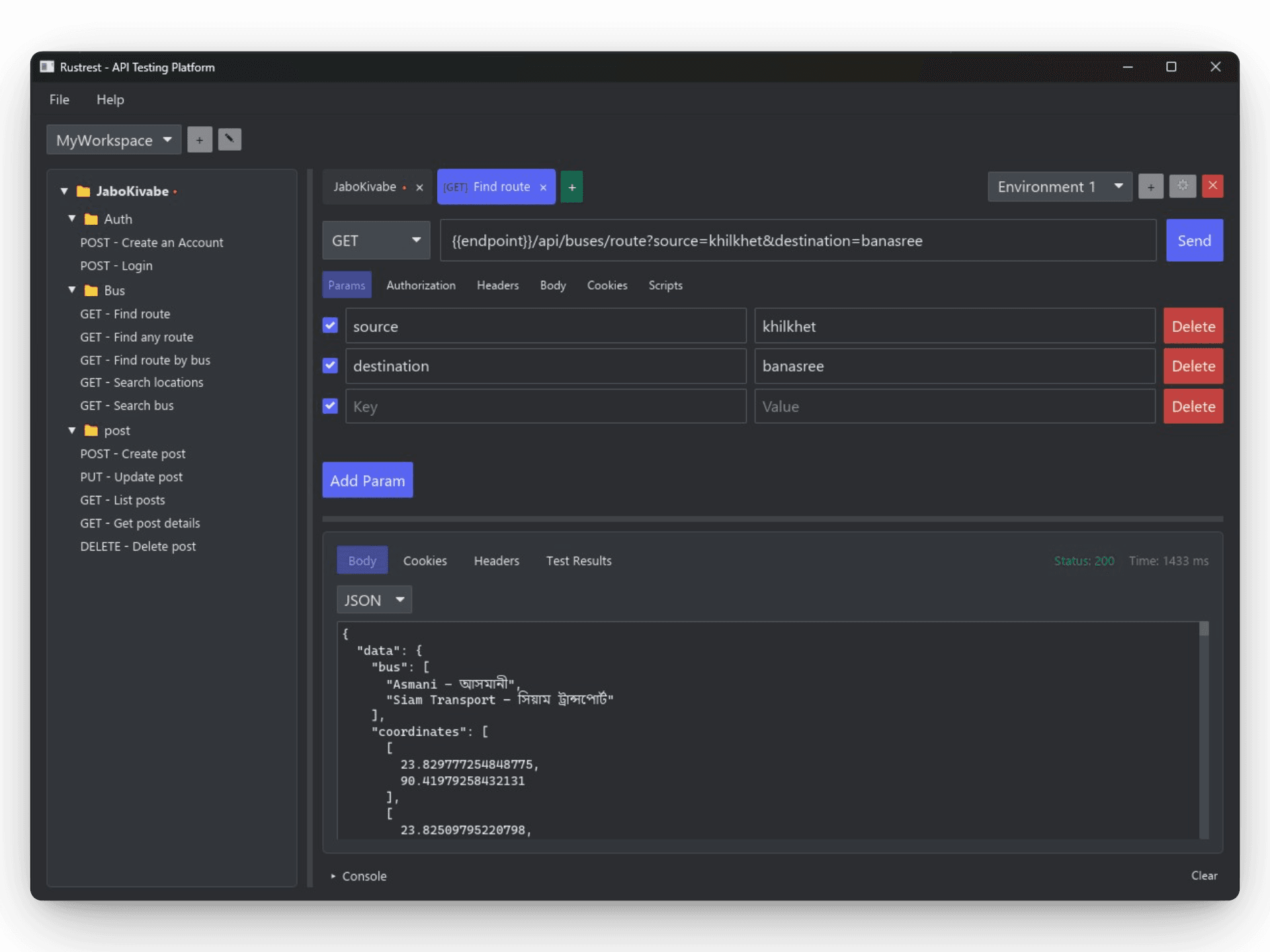Click the Rustrest app icon in title bar

(47, 67)
